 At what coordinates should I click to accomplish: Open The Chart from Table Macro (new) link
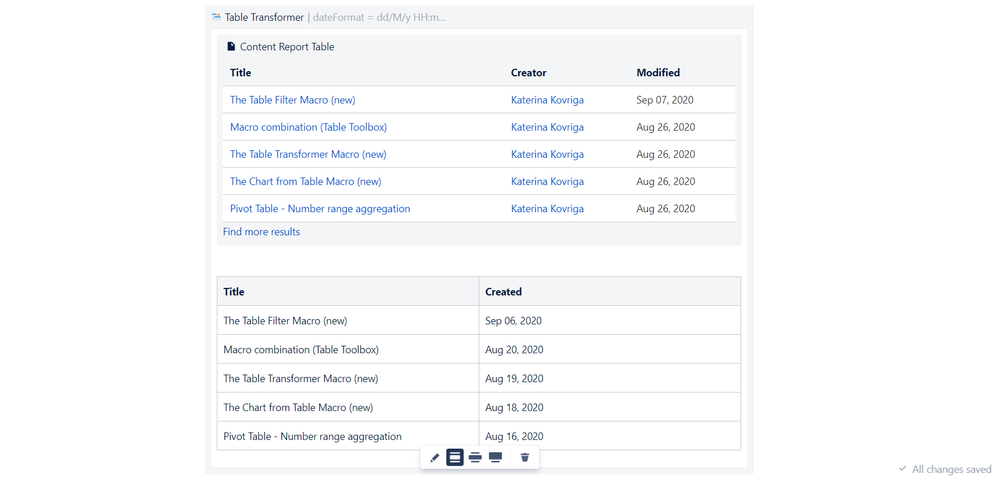[306, 182]
